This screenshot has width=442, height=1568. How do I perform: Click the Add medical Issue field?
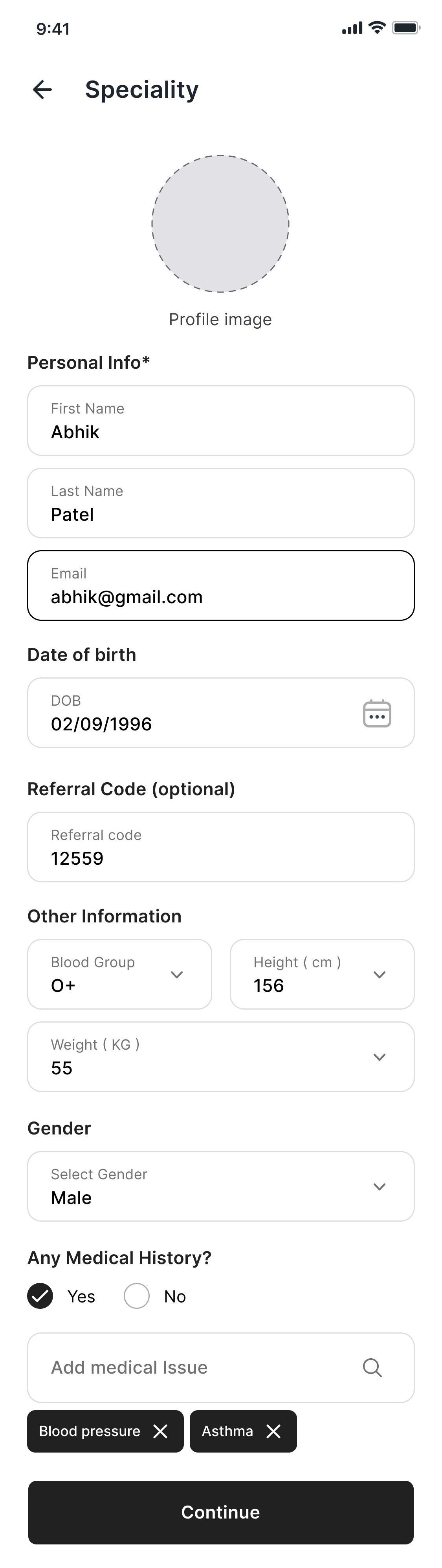(195, 1368)
